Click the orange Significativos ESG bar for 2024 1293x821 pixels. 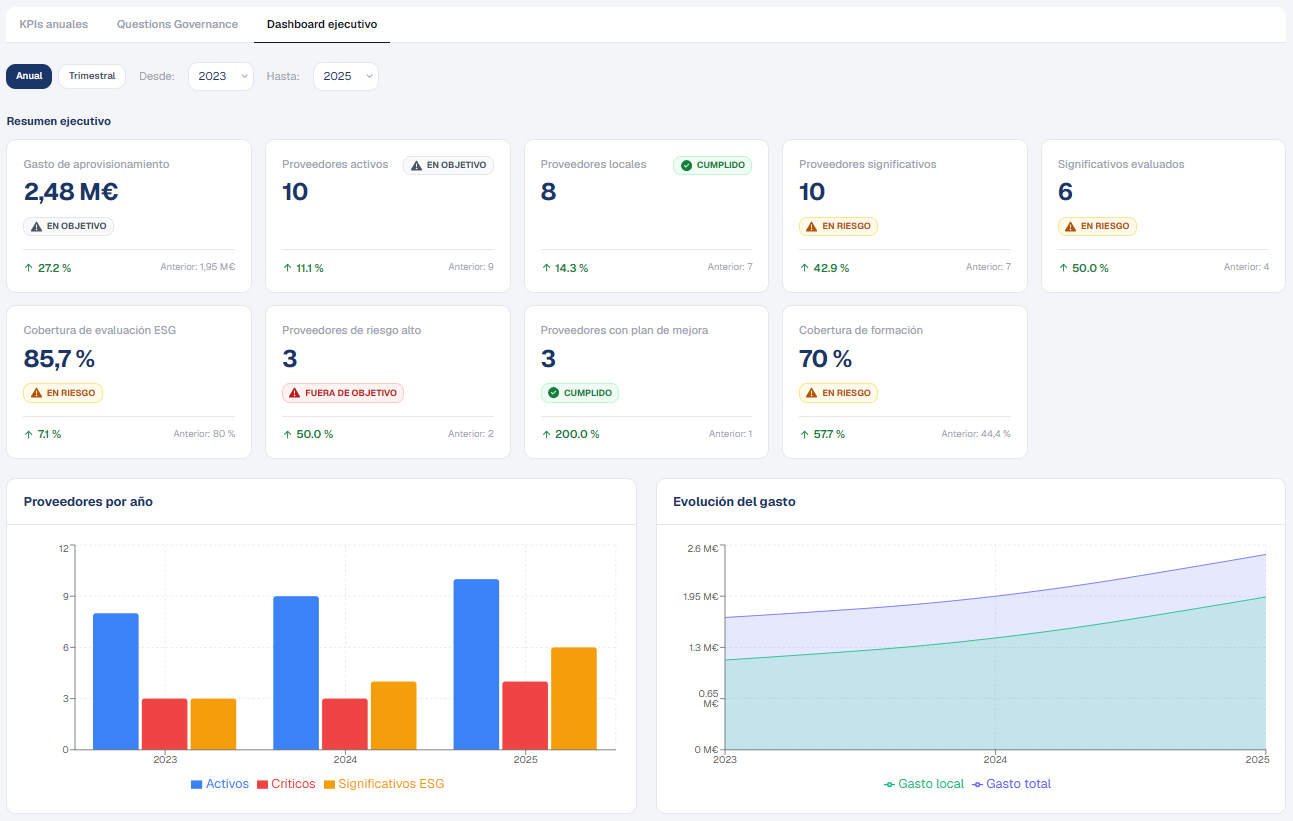click(x=393, y=715)
